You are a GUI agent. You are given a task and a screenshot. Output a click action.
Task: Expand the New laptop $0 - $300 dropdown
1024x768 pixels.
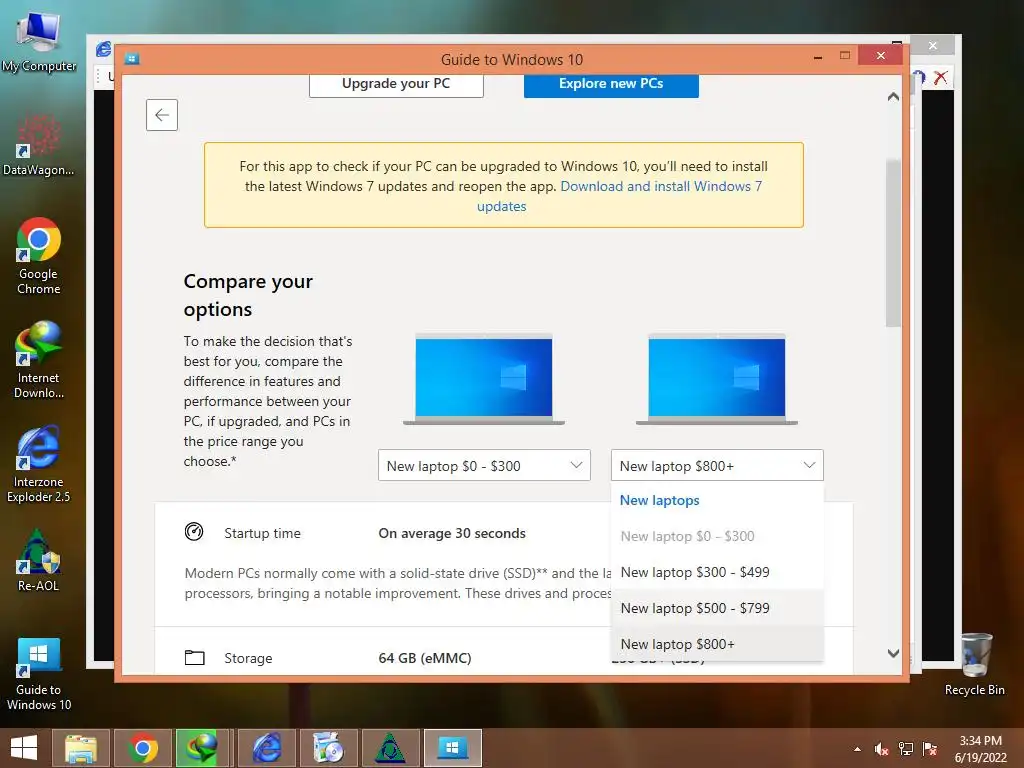pos(484,466)
